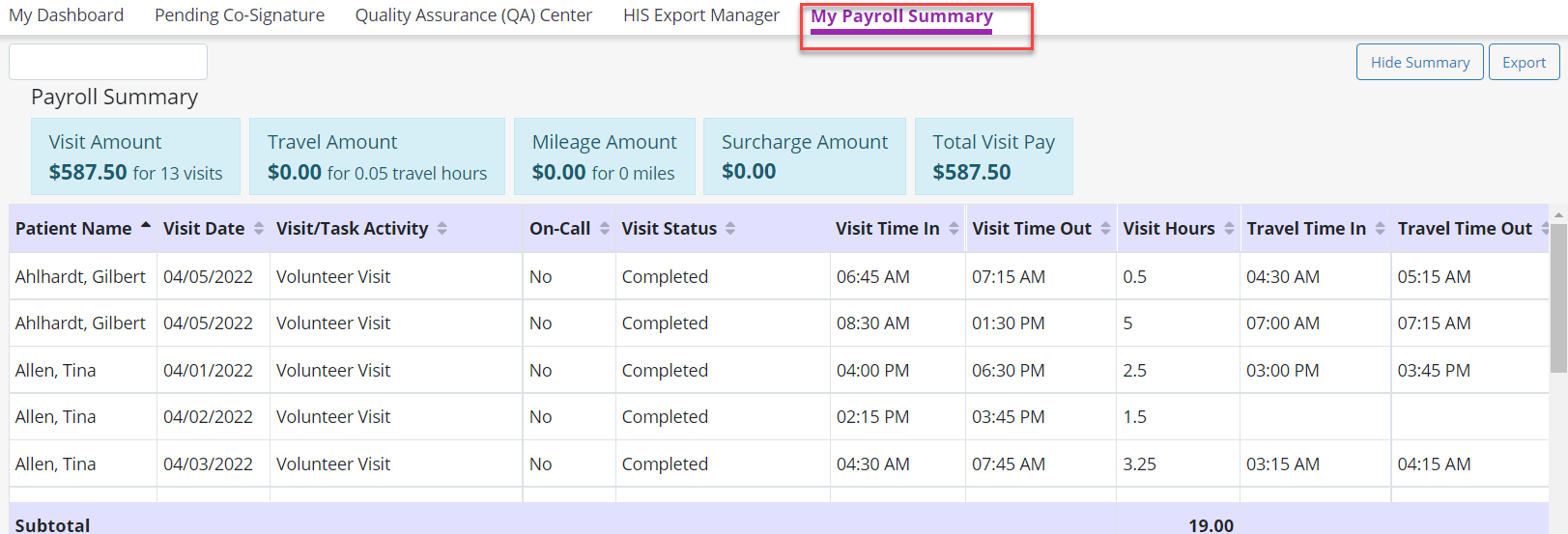Select My Payroll Summary tab

(901, 16)
